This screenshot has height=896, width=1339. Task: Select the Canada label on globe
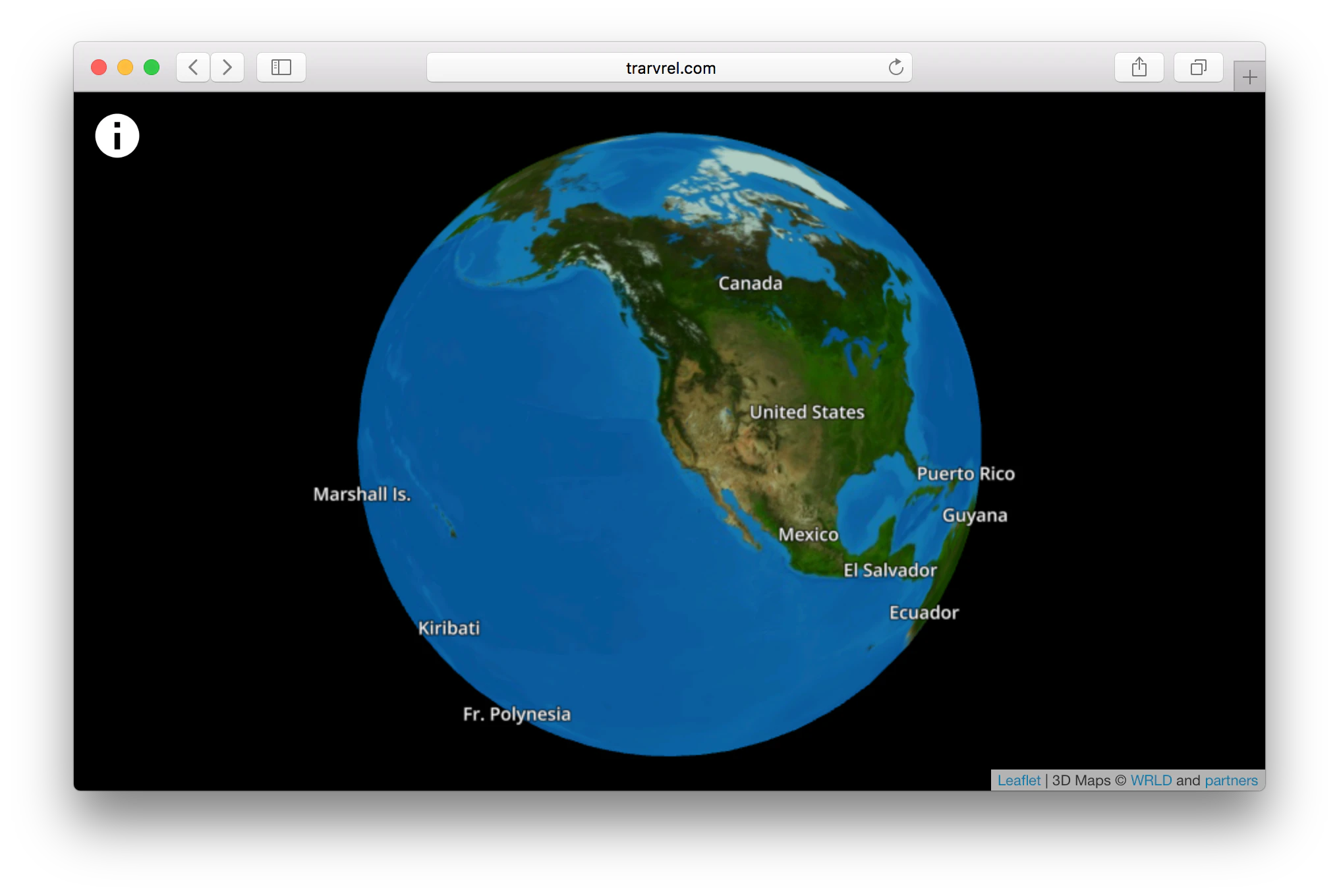click(750, 283)
